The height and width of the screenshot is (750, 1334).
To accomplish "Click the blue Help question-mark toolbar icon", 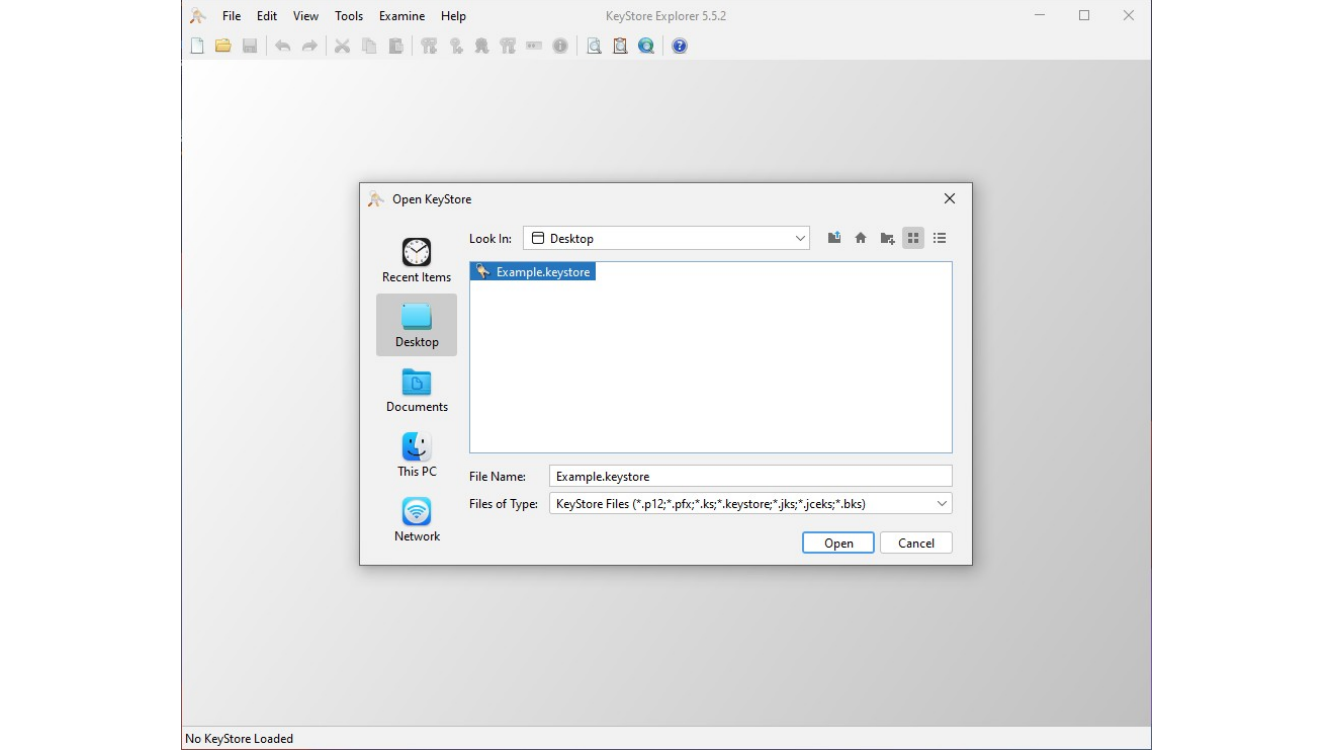I will coord(680,46).
